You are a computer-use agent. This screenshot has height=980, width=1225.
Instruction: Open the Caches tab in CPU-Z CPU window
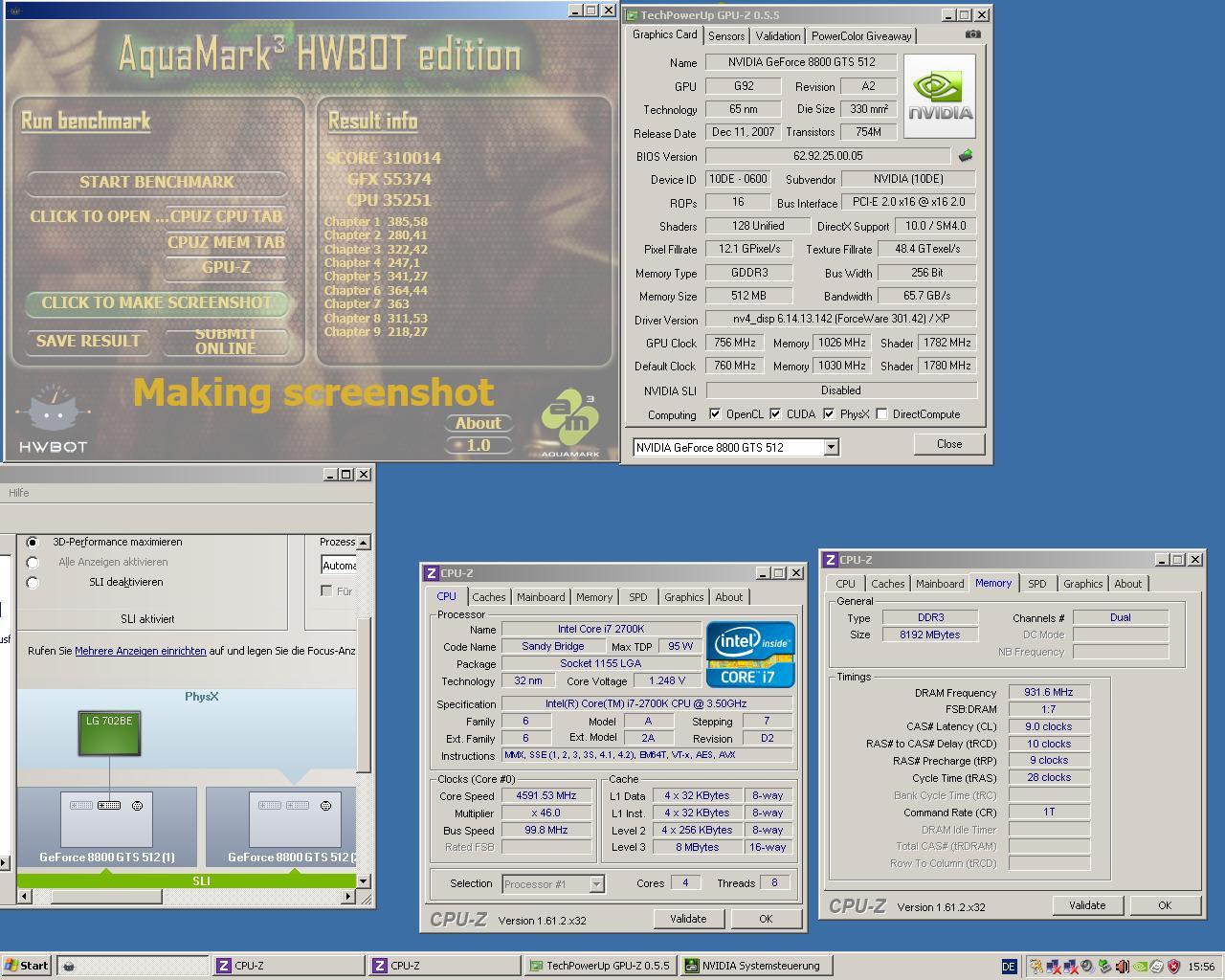pos(488,597)
